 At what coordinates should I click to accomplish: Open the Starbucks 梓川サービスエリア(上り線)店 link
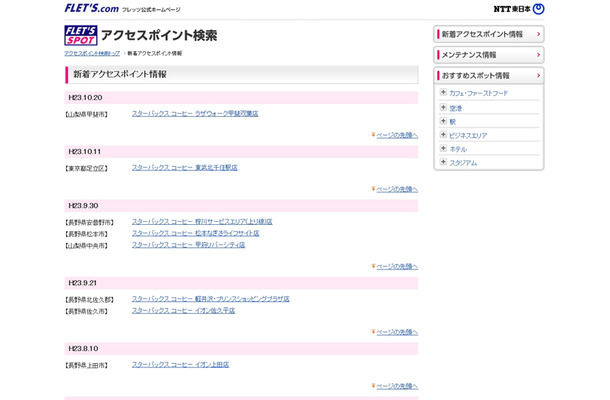202,222
